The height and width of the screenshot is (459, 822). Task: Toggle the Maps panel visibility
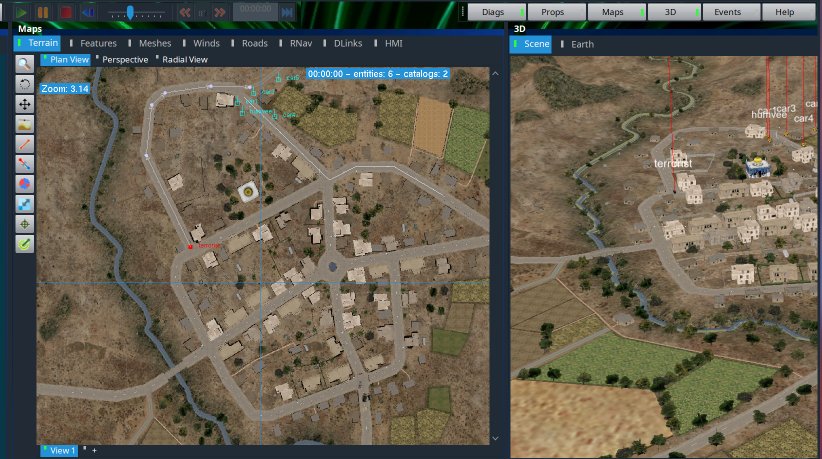pos(612,12)
